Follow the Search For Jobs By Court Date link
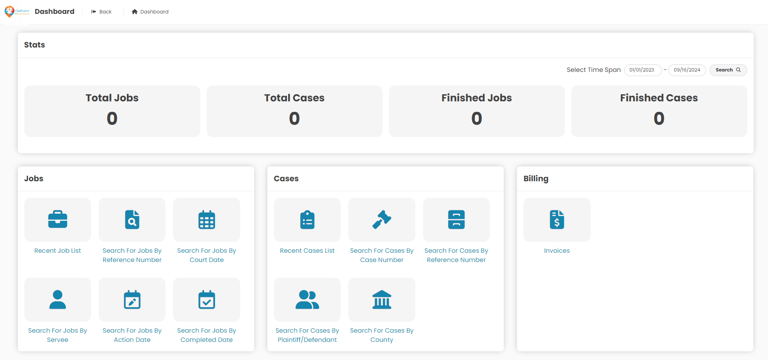Image resolution: width=768 pixels, height=360 pixels. [206, 255]
